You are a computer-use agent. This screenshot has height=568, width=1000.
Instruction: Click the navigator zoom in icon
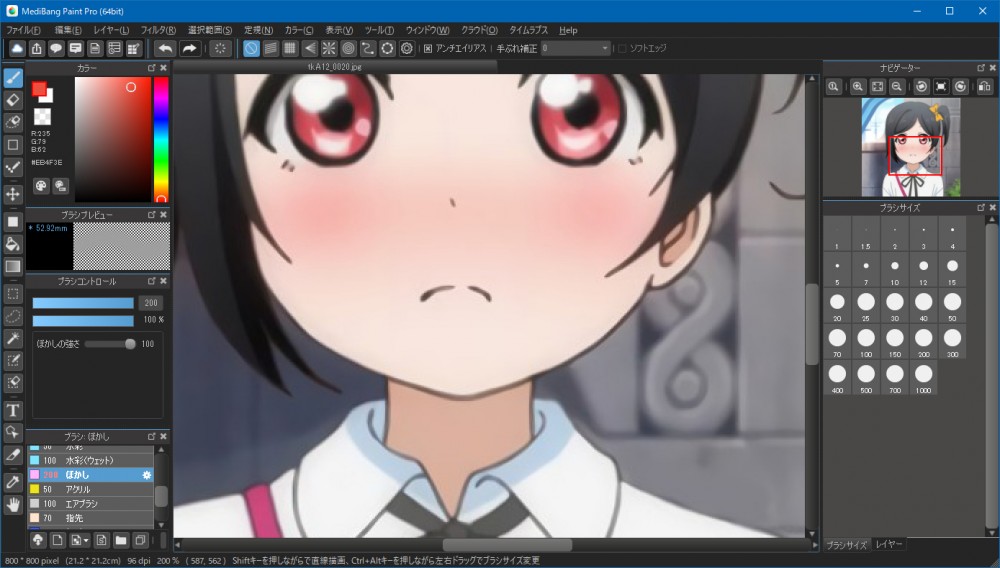coord(858,87)
